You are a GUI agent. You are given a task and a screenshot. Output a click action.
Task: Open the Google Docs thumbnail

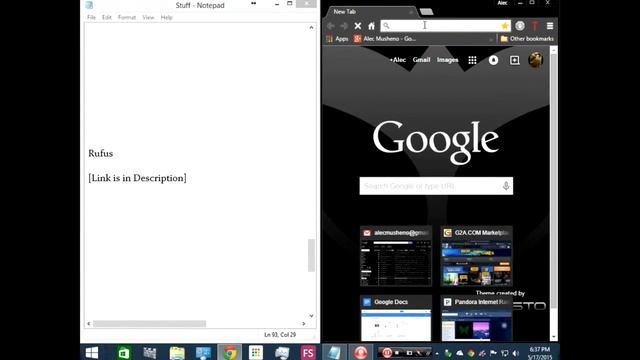(396, 318)
